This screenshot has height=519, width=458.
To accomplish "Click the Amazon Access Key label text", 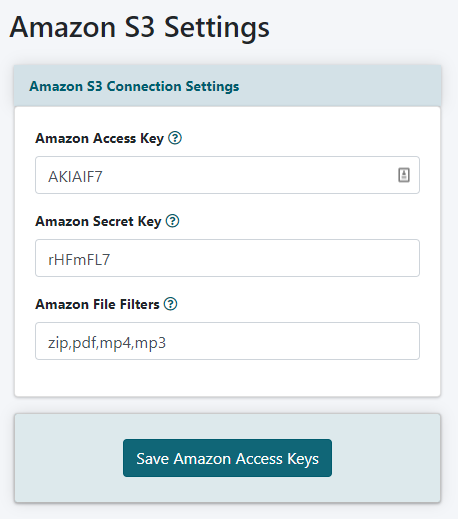I will click(x=100, y=138).
